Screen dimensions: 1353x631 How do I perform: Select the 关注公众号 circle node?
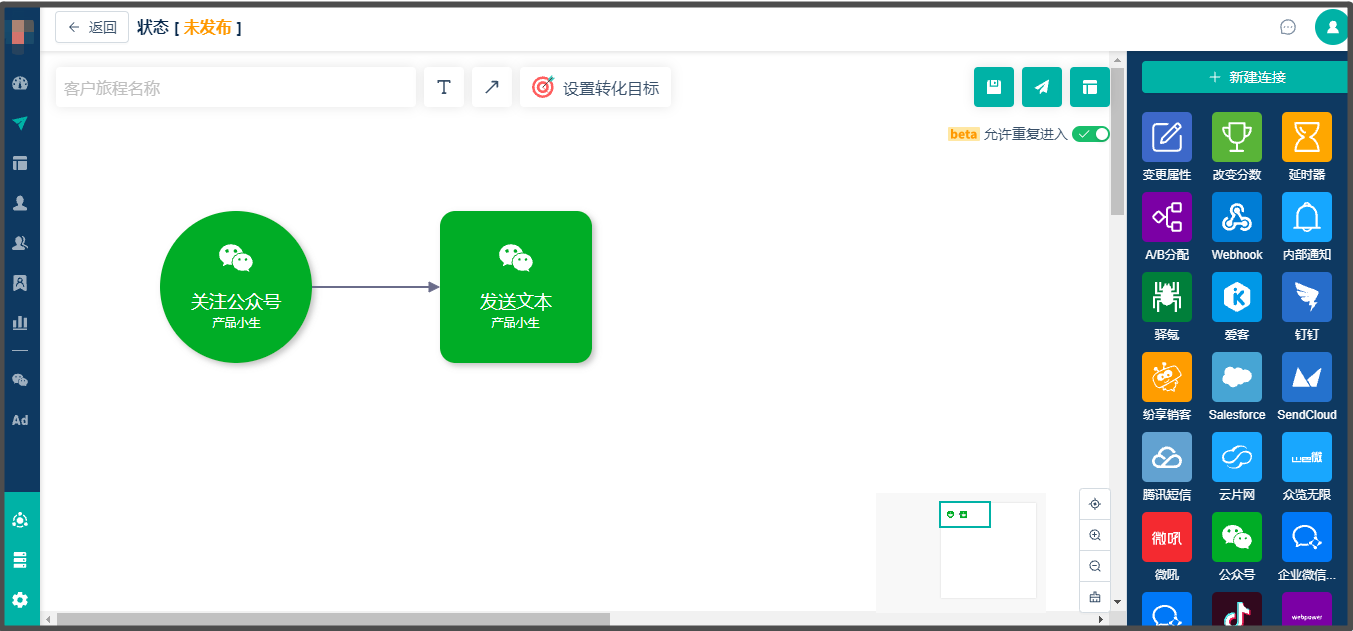pos(236,287)
